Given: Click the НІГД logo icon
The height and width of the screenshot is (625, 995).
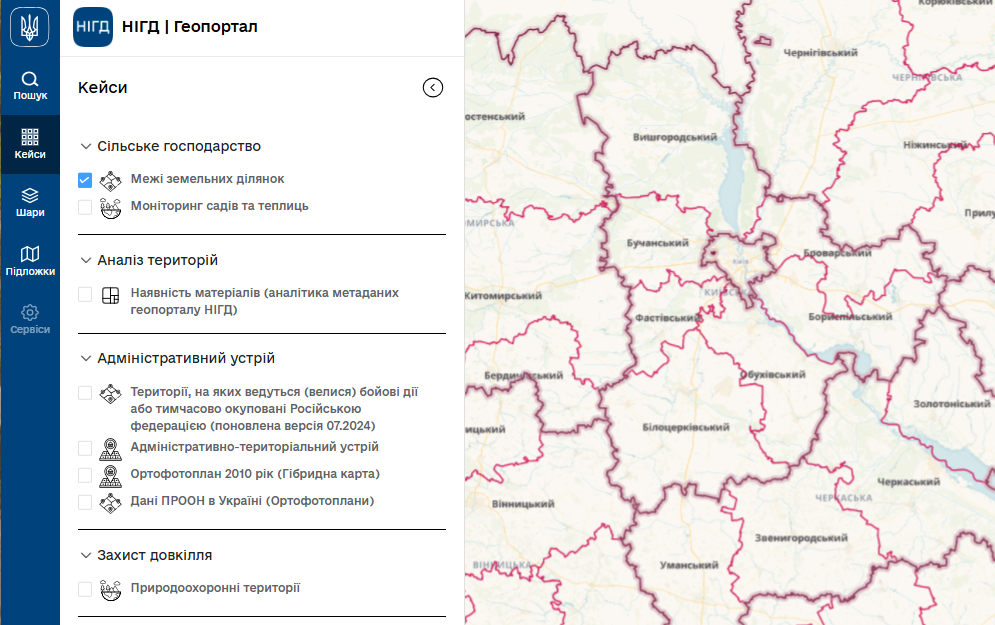Looking at the screenshot, I should 93,27.
